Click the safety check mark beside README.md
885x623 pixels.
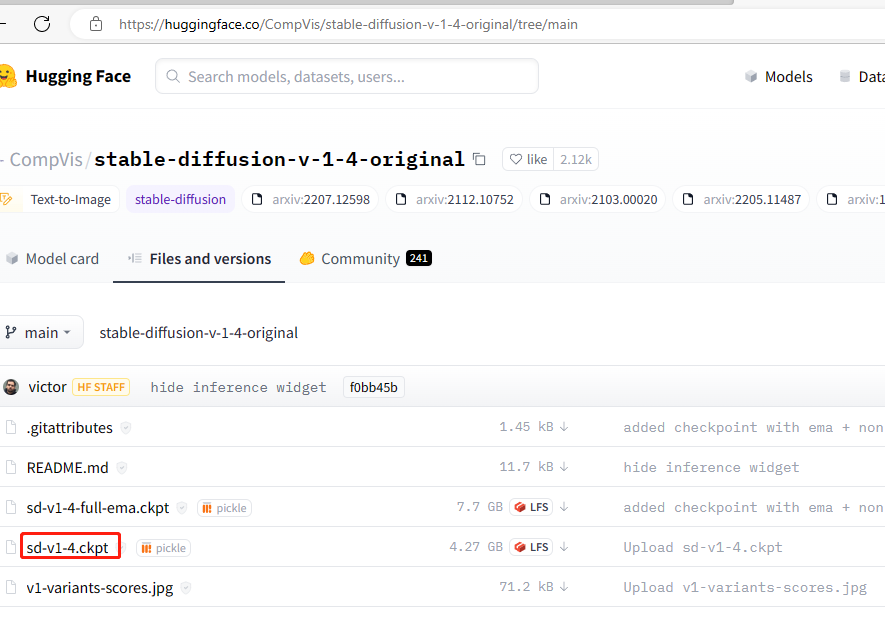pyautogui.click(x=121, y=467)
